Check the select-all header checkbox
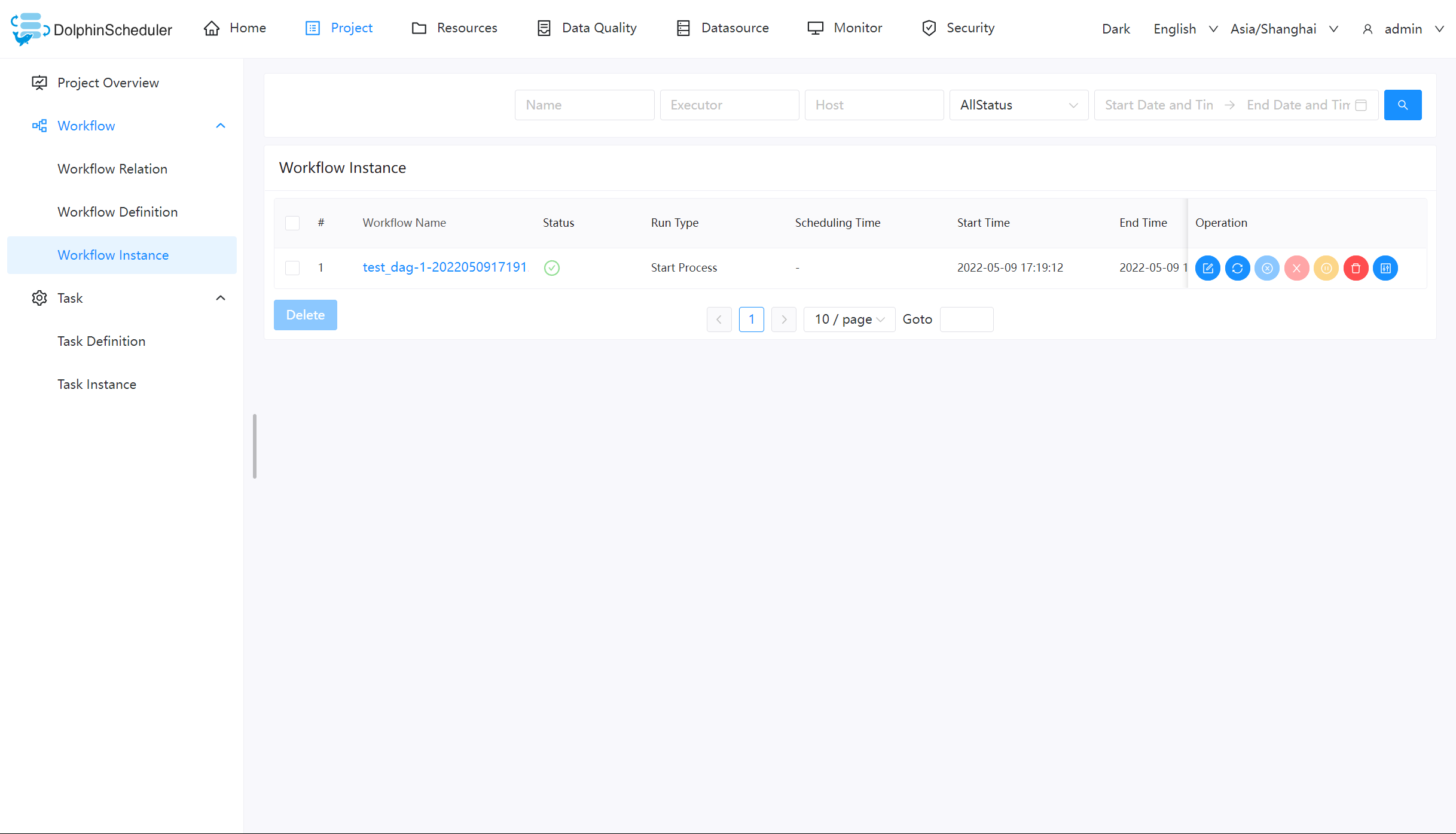This screenshot has height=834, width=1456. (292, 223)
